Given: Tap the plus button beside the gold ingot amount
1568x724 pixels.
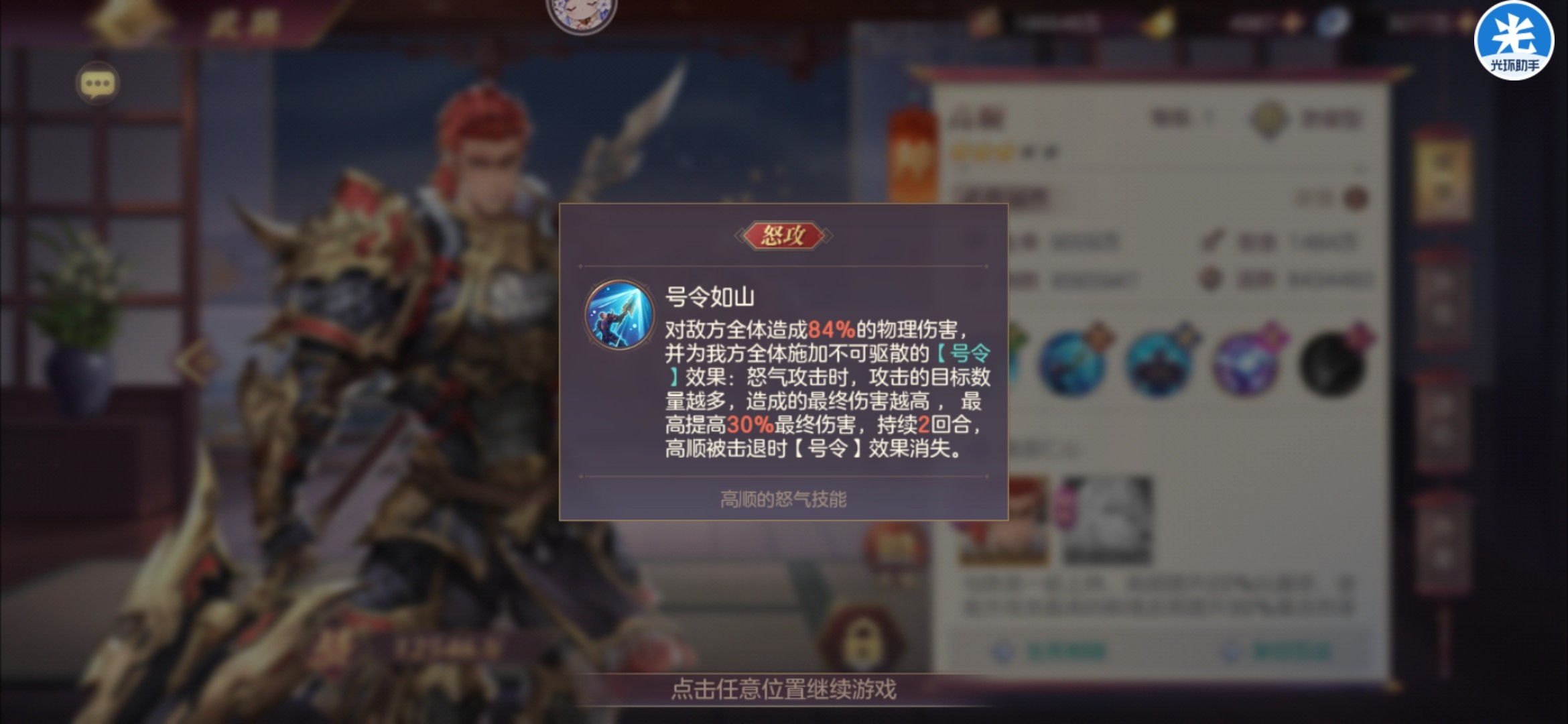Looking at the screenshot, I should point(1293,23).
